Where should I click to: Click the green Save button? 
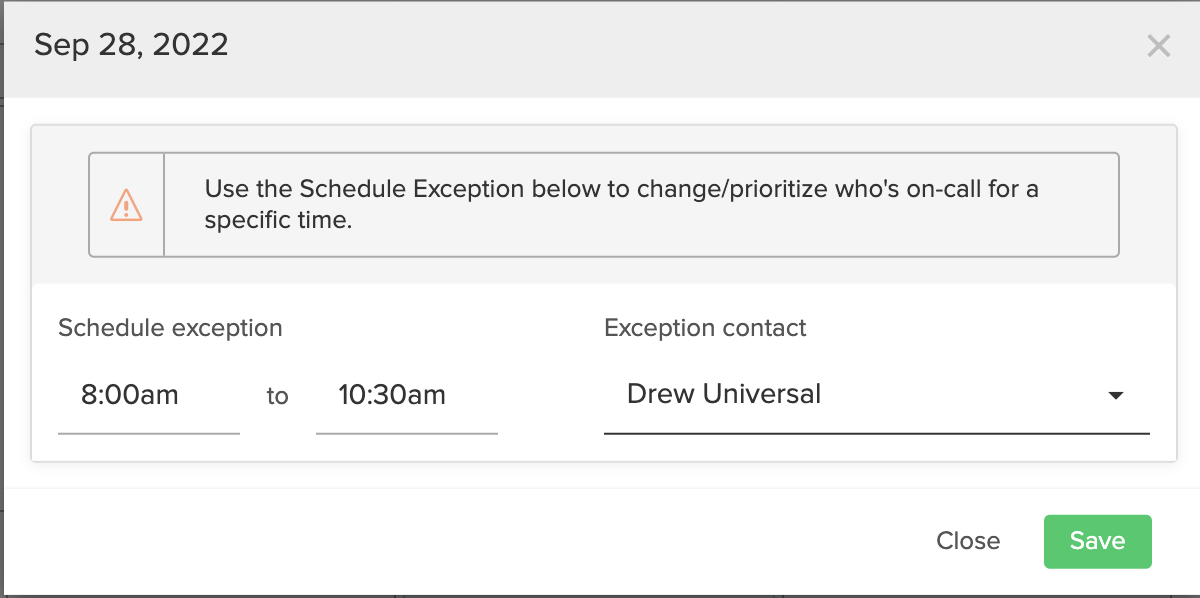(1098, 541)
